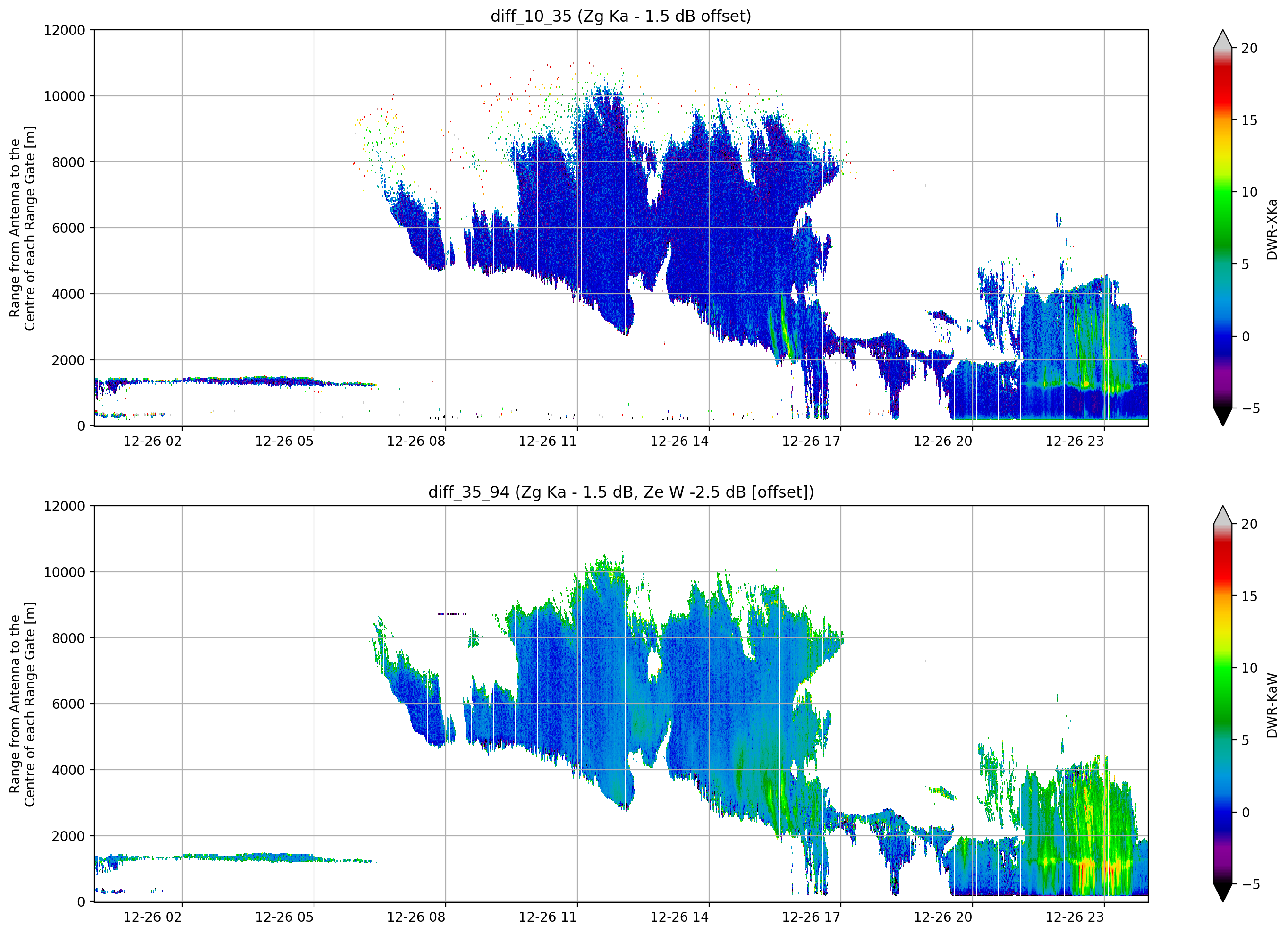Click the gray upper extend arrow of DWR-KaW colorbar
This screenshot has height=934, width=1288.
click(x=1223, y=515)
